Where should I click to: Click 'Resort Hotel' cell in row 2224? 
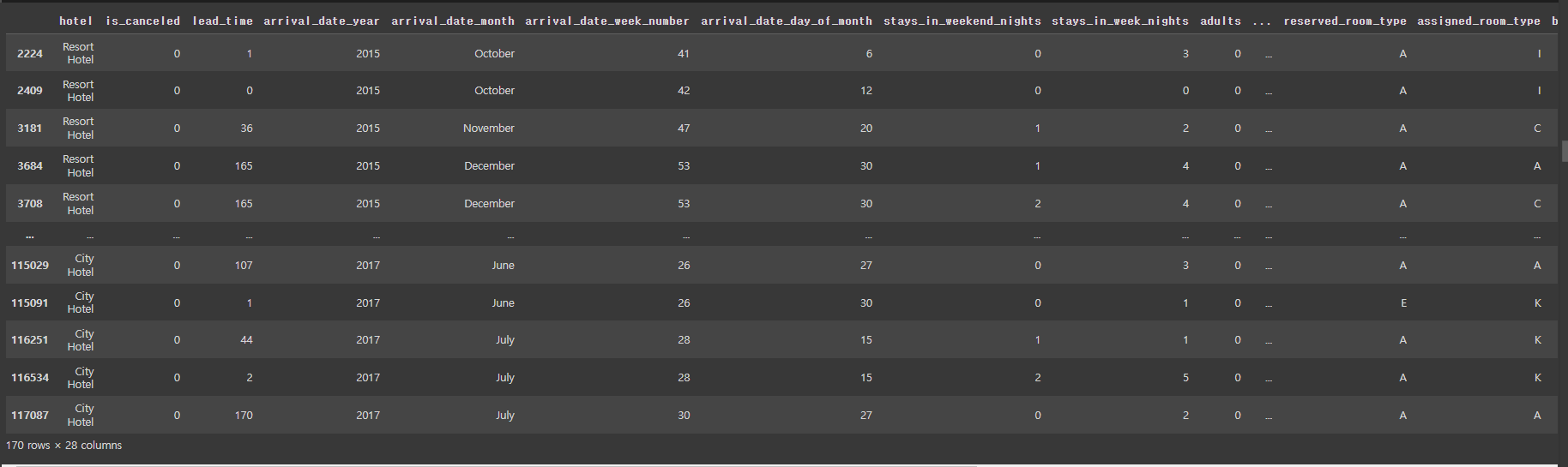(78, 53)
